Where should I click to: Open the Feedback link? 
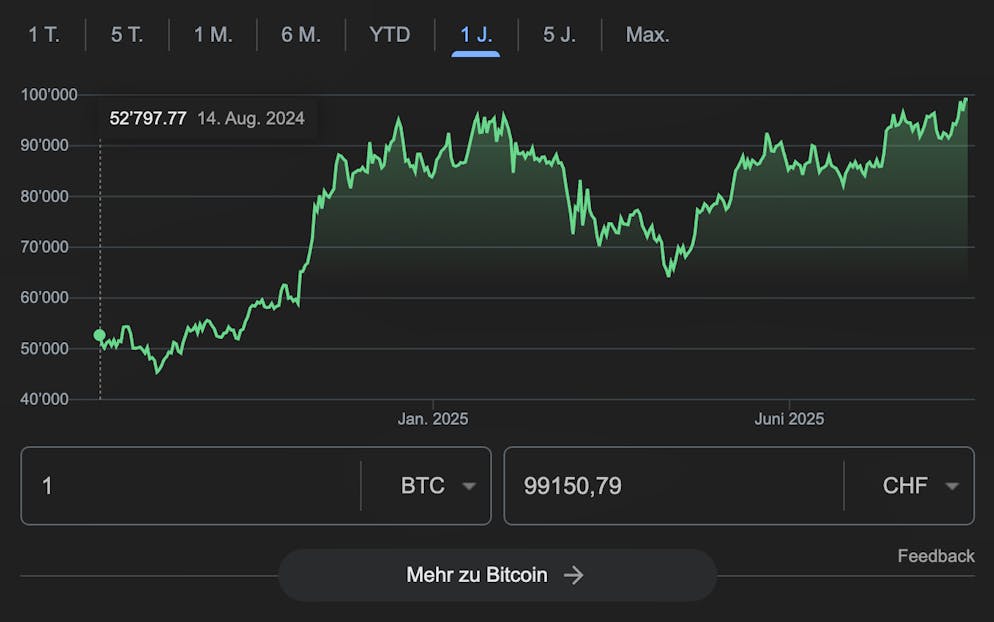(937, 556)
